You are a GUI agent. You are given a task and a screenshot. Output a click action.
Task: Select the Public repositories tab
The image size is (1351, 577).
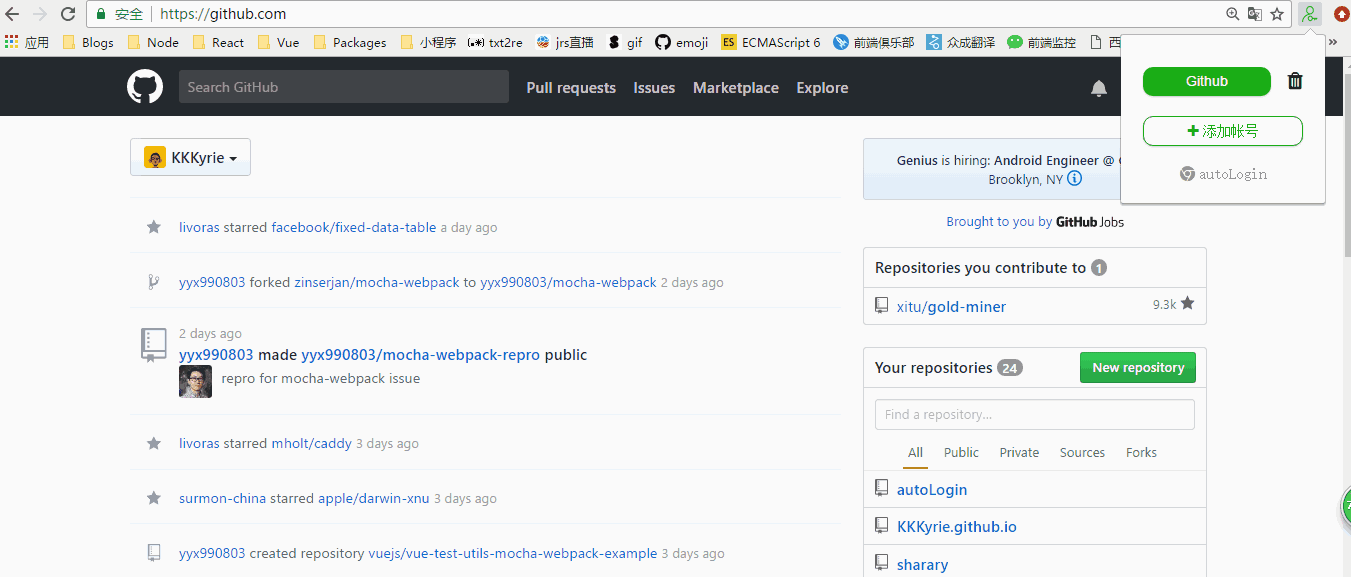point(961,452)
